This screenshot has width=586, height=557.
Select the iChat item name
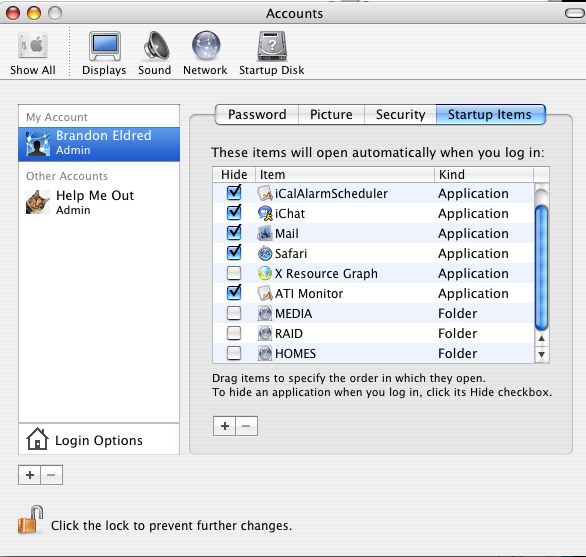pos(290,213)
